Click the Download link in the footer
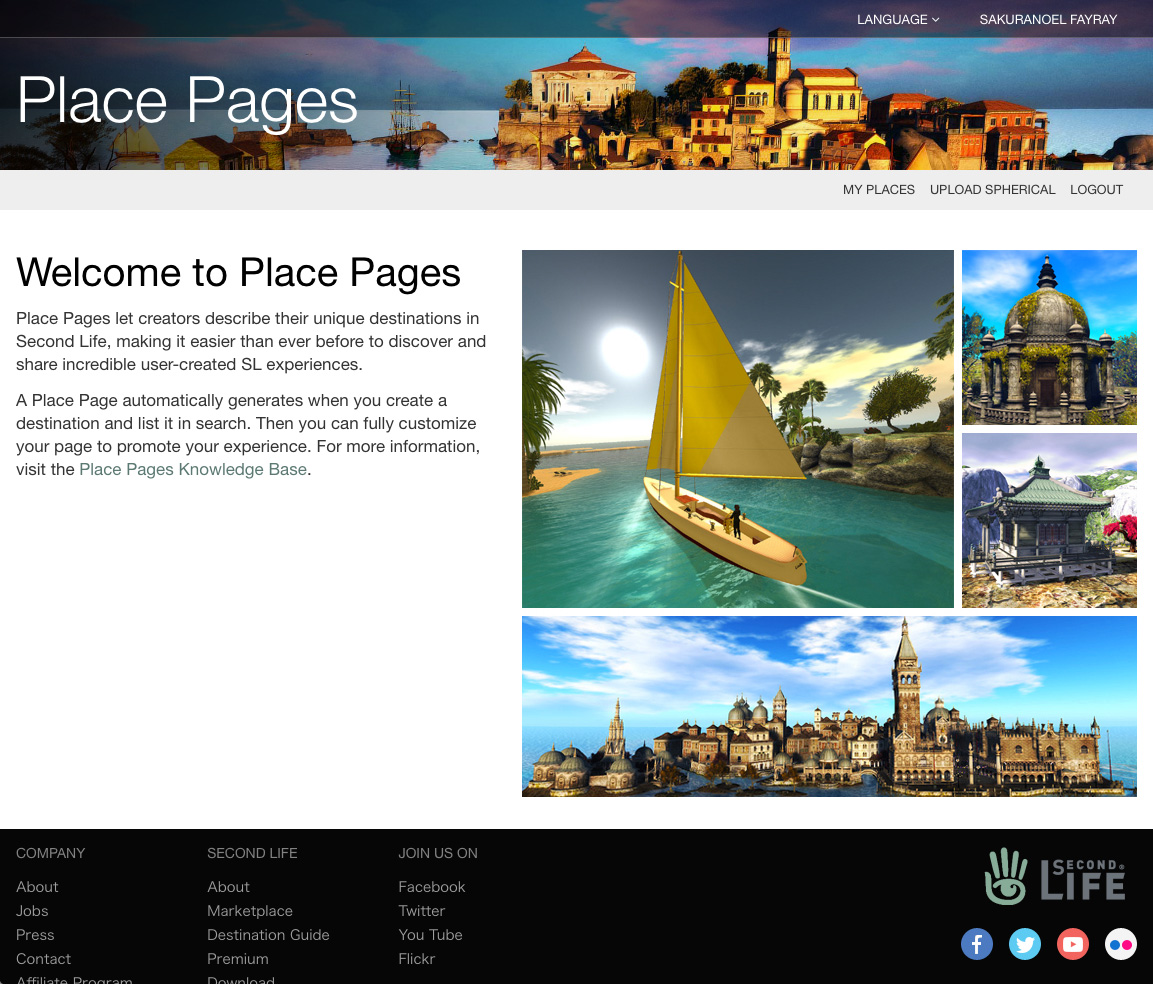This screenshot has width=1153, height=984. pos(241,979)
